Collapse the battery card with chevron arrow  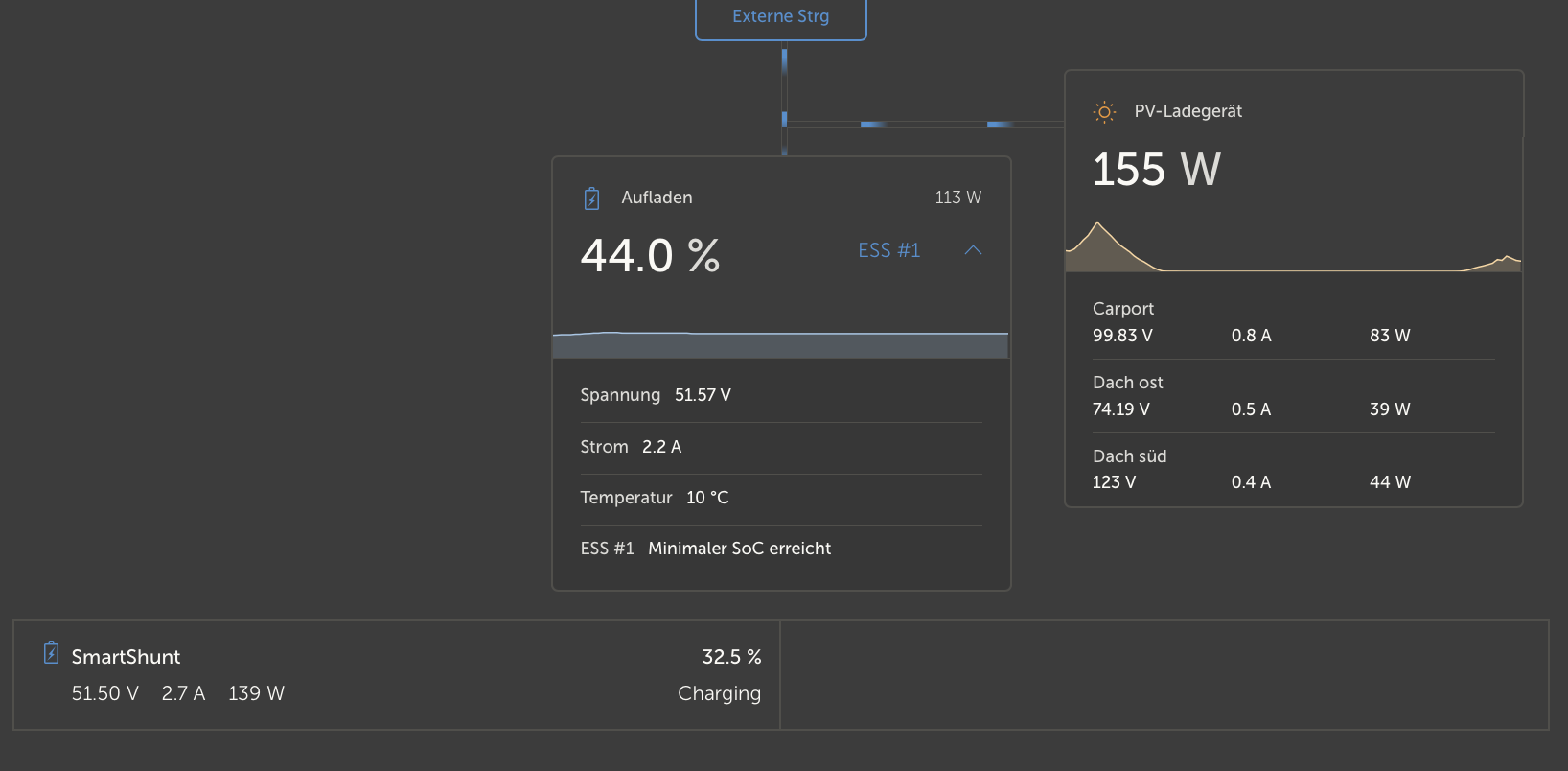973,250
